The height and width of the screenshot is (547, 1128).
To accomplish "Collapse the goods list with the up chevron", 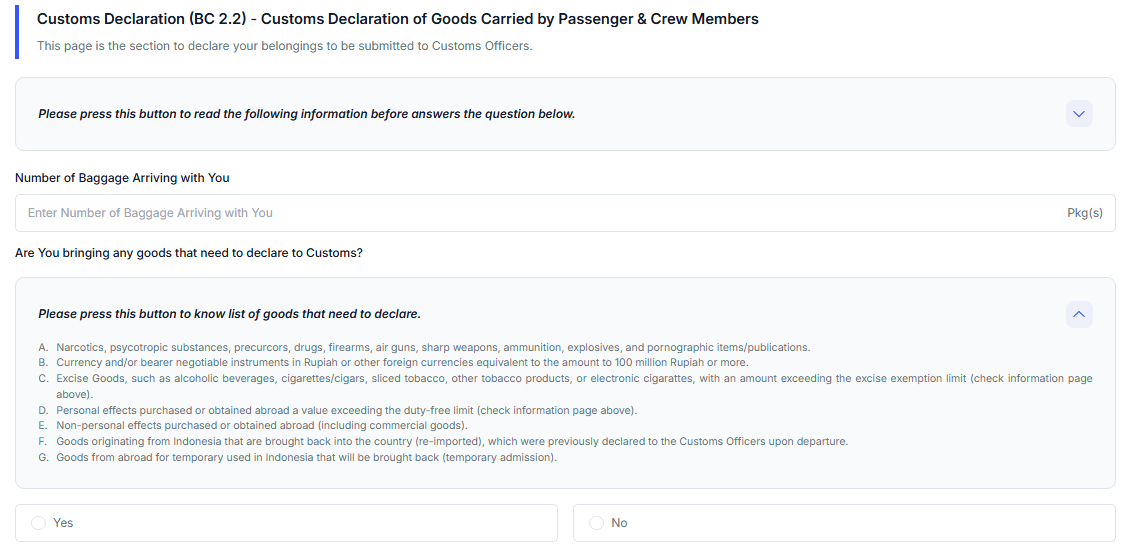I will pyautogui.click(x=1079, y=314).
